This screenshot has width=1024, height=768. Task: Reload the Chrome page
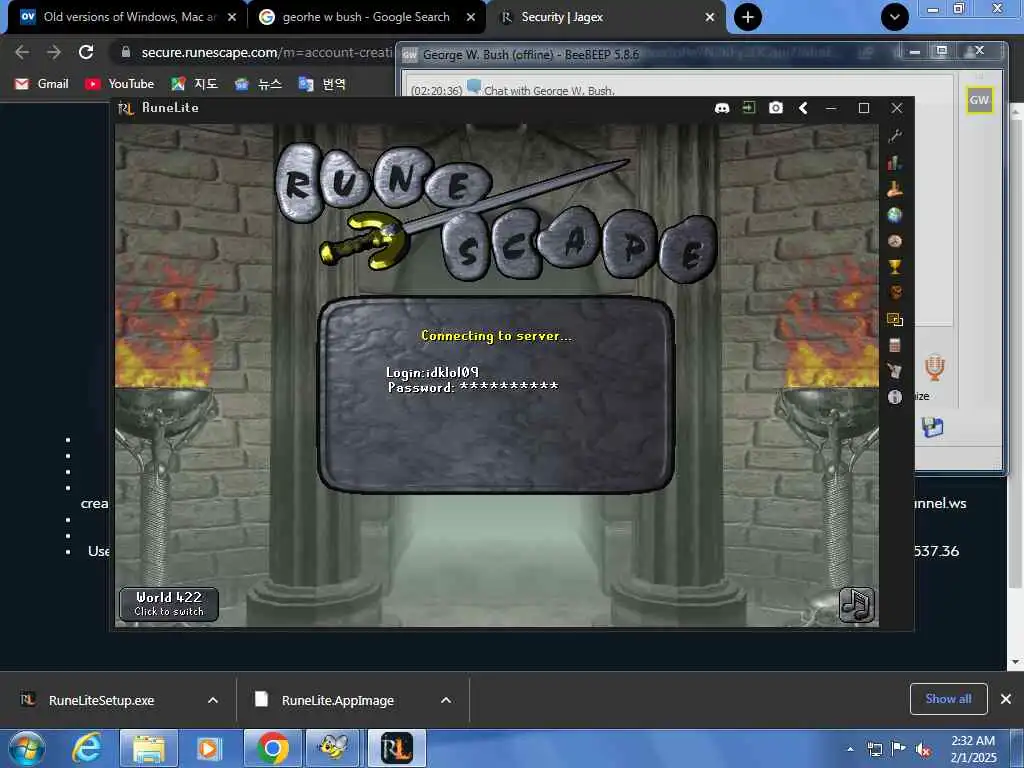[86, 52]
